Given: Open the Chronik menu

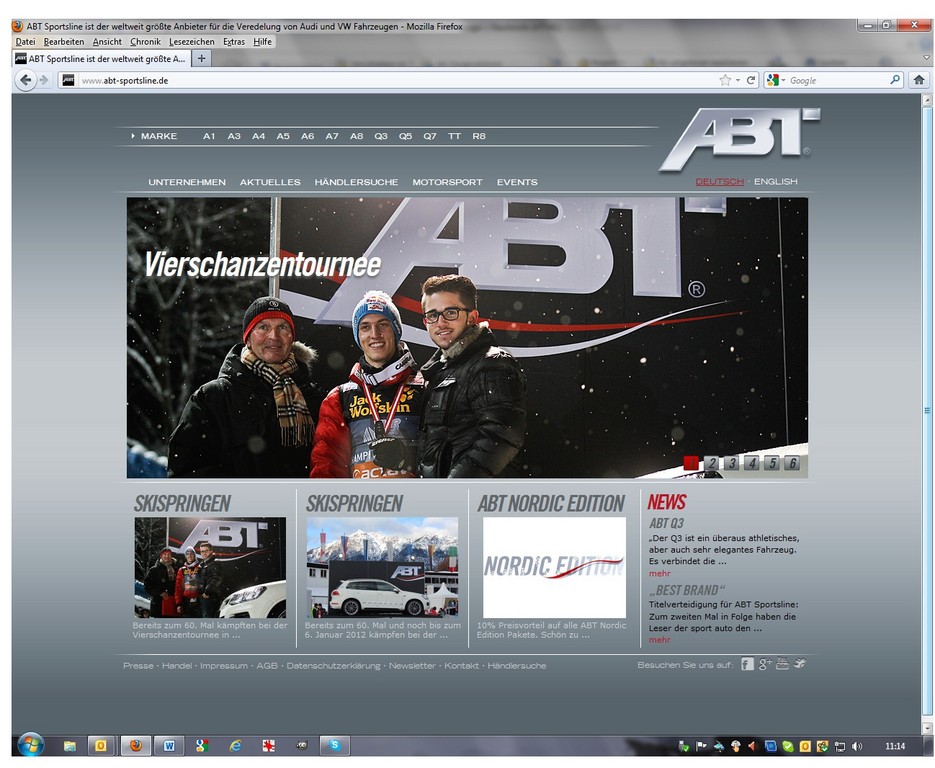Looking at the screenshot, I should point(145,42).
